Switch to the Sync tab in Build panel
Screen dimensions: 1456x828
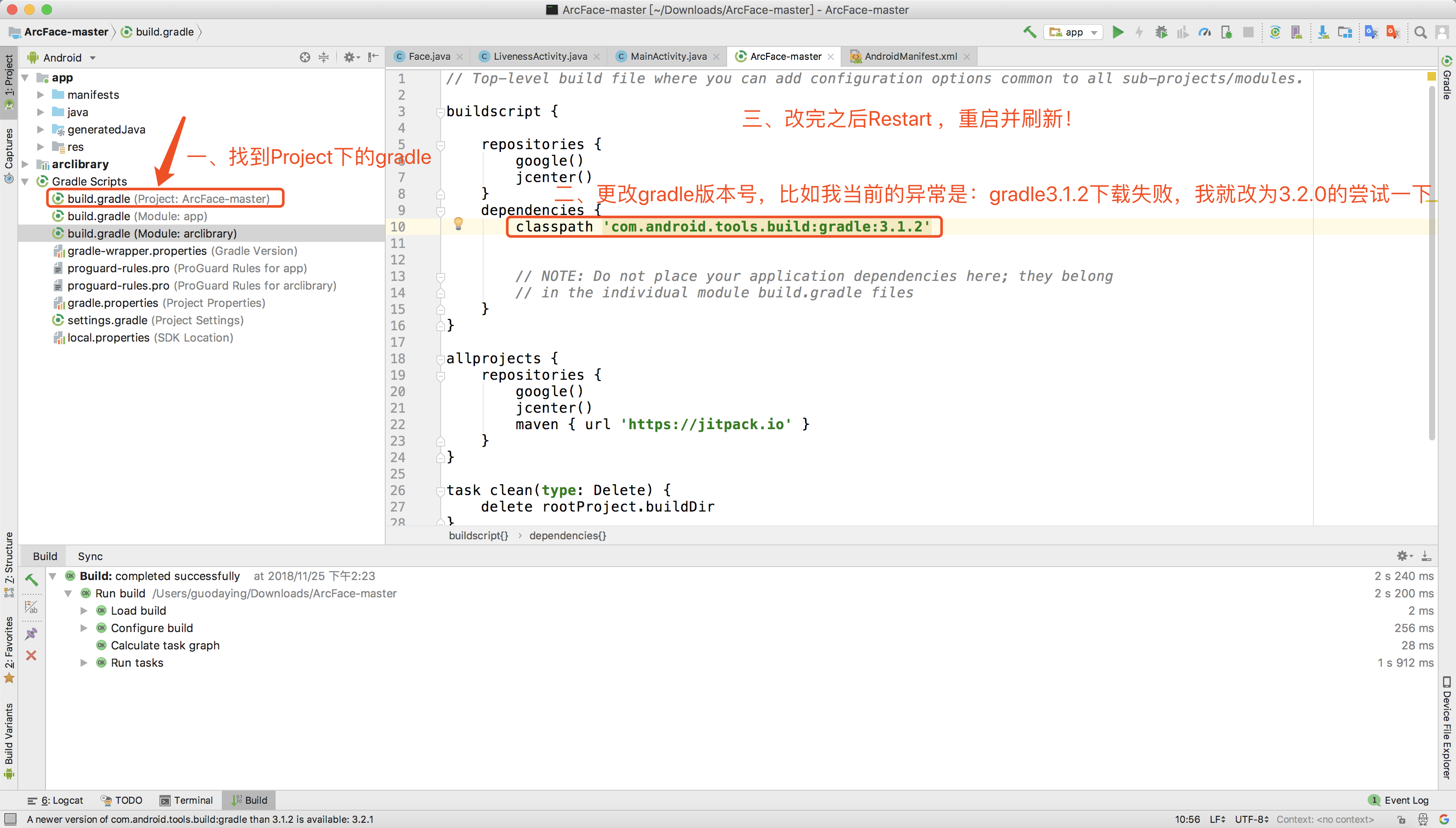click(90, 556)
